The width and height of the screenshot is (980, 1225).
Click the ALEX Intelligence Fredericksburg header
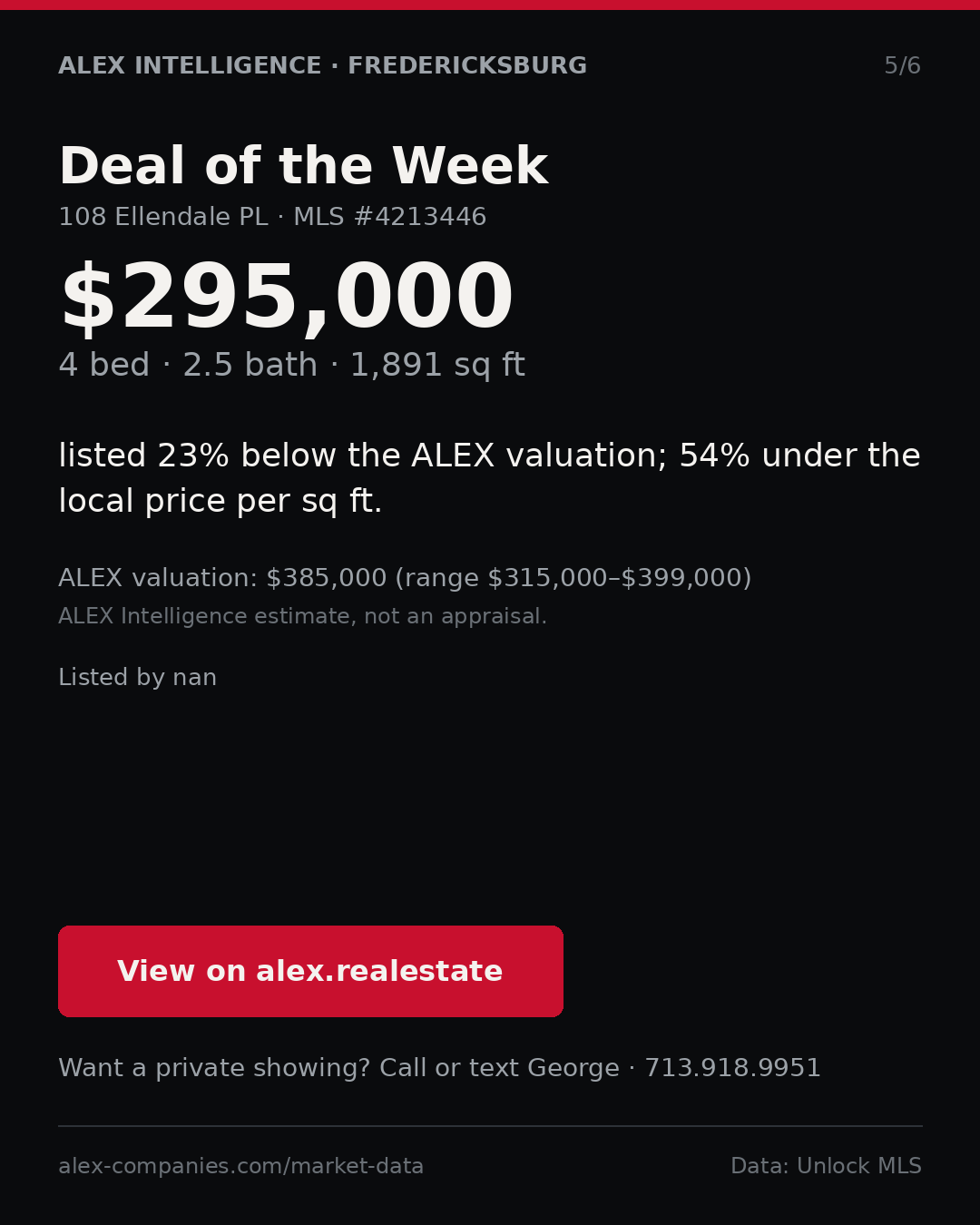(x=322, y=66)
